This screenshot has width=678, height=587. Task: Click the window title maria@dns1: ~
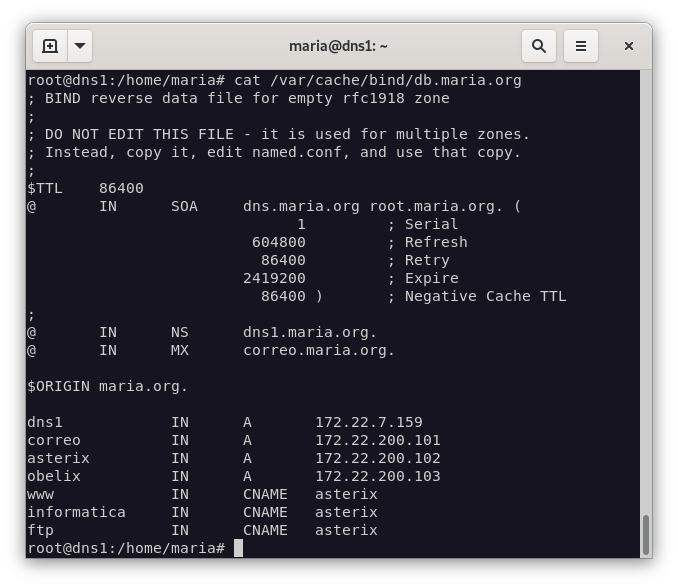(338, 46)
